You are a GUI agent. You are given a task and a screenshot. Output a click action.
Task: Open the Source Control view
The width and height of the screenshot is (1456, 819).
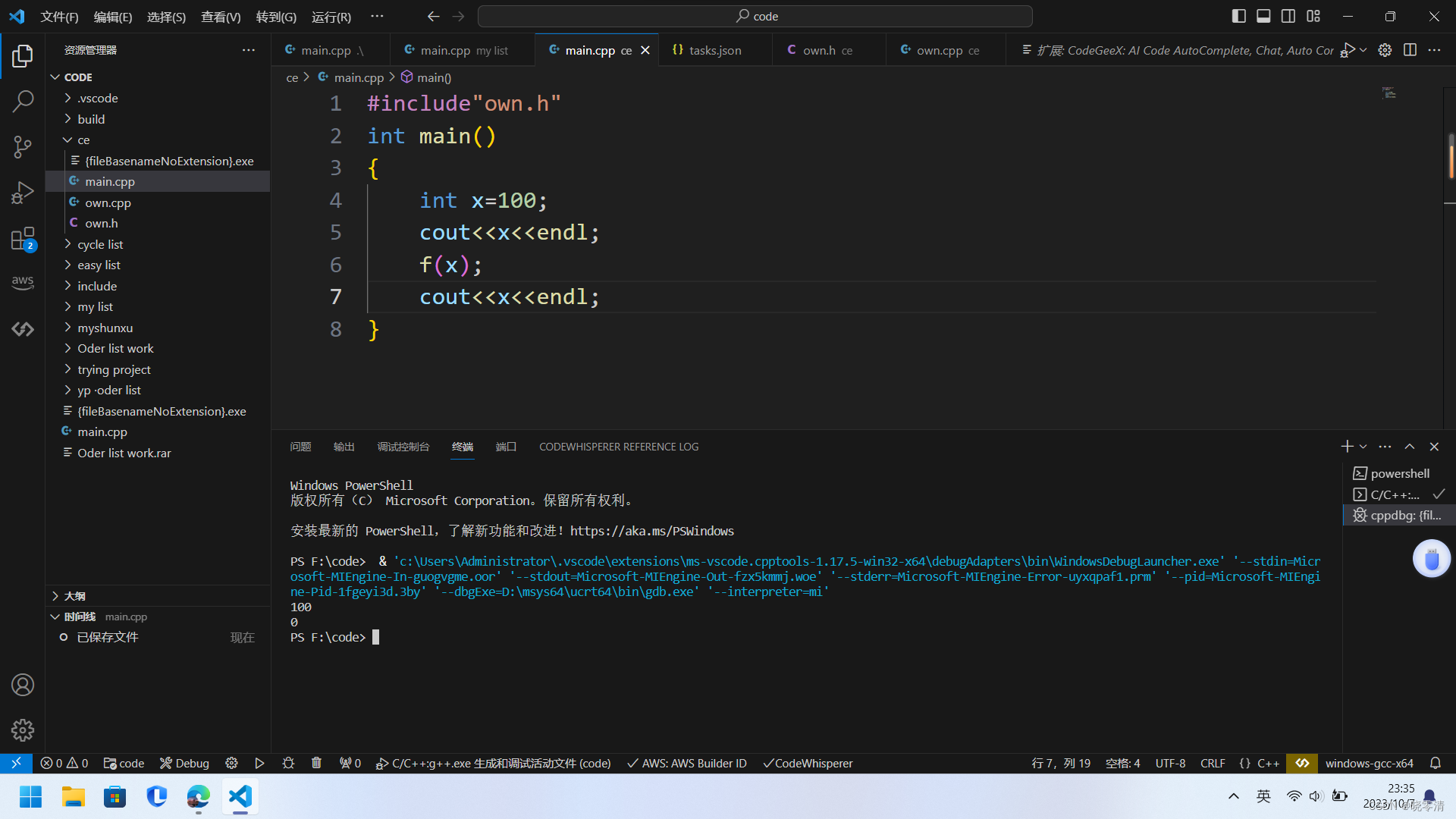pyautogui.click(x=23, y=147)
